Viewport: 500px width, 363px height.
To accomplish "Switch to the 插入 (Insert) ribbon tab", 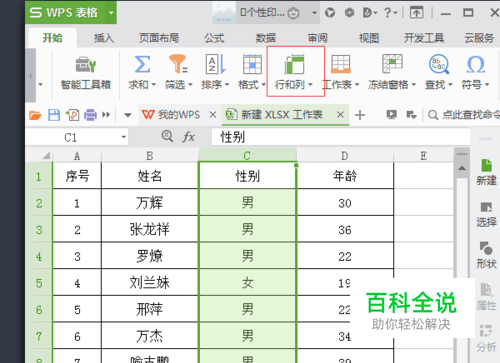I will coord(104,38).
